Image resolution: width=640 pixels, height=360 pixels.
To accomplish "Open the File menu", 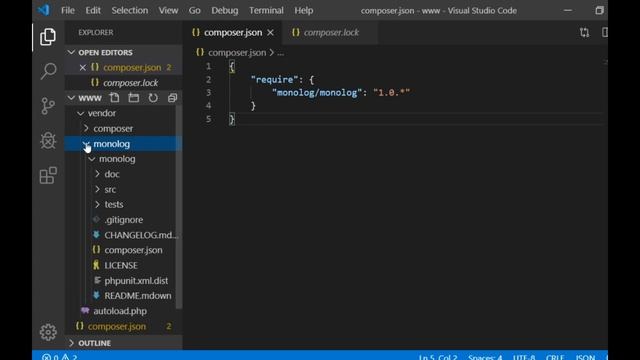I will 68,10.
